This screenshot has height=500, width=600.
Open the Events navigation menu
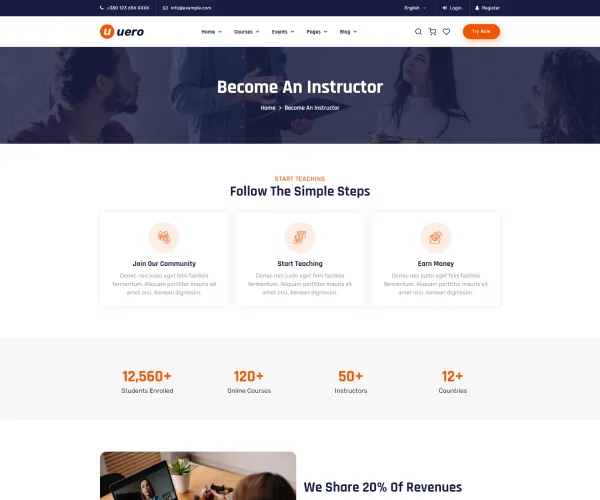283,32
